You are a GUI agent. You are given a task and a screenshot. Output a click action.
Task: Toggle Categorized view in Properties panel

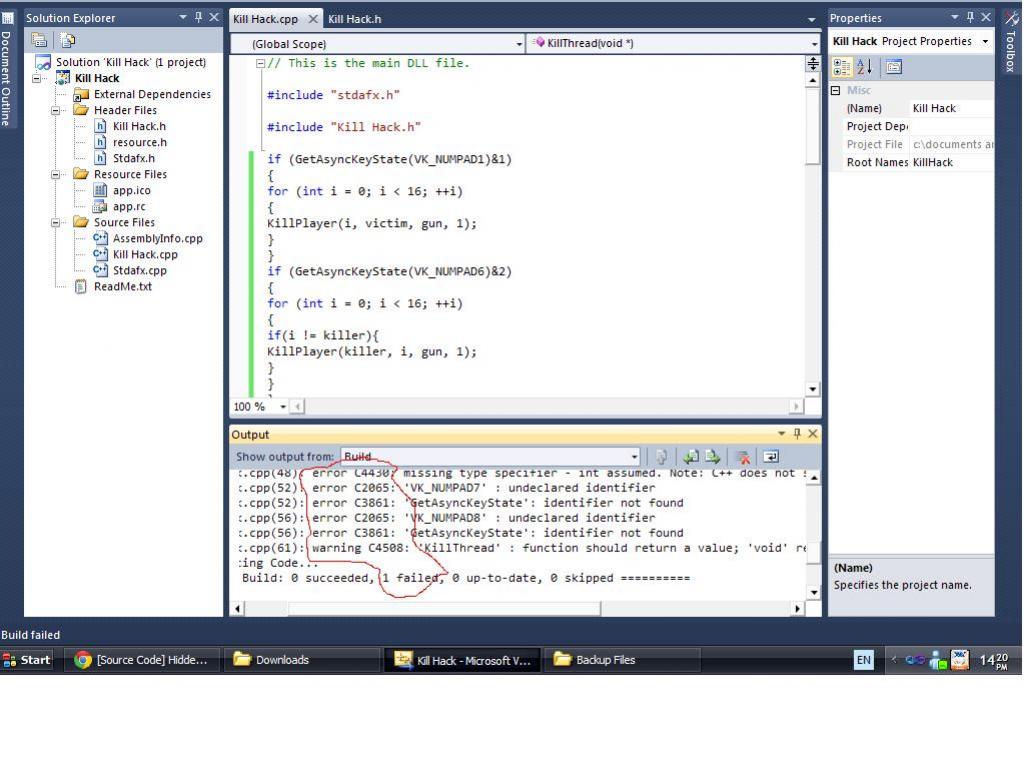click(842, 67)
